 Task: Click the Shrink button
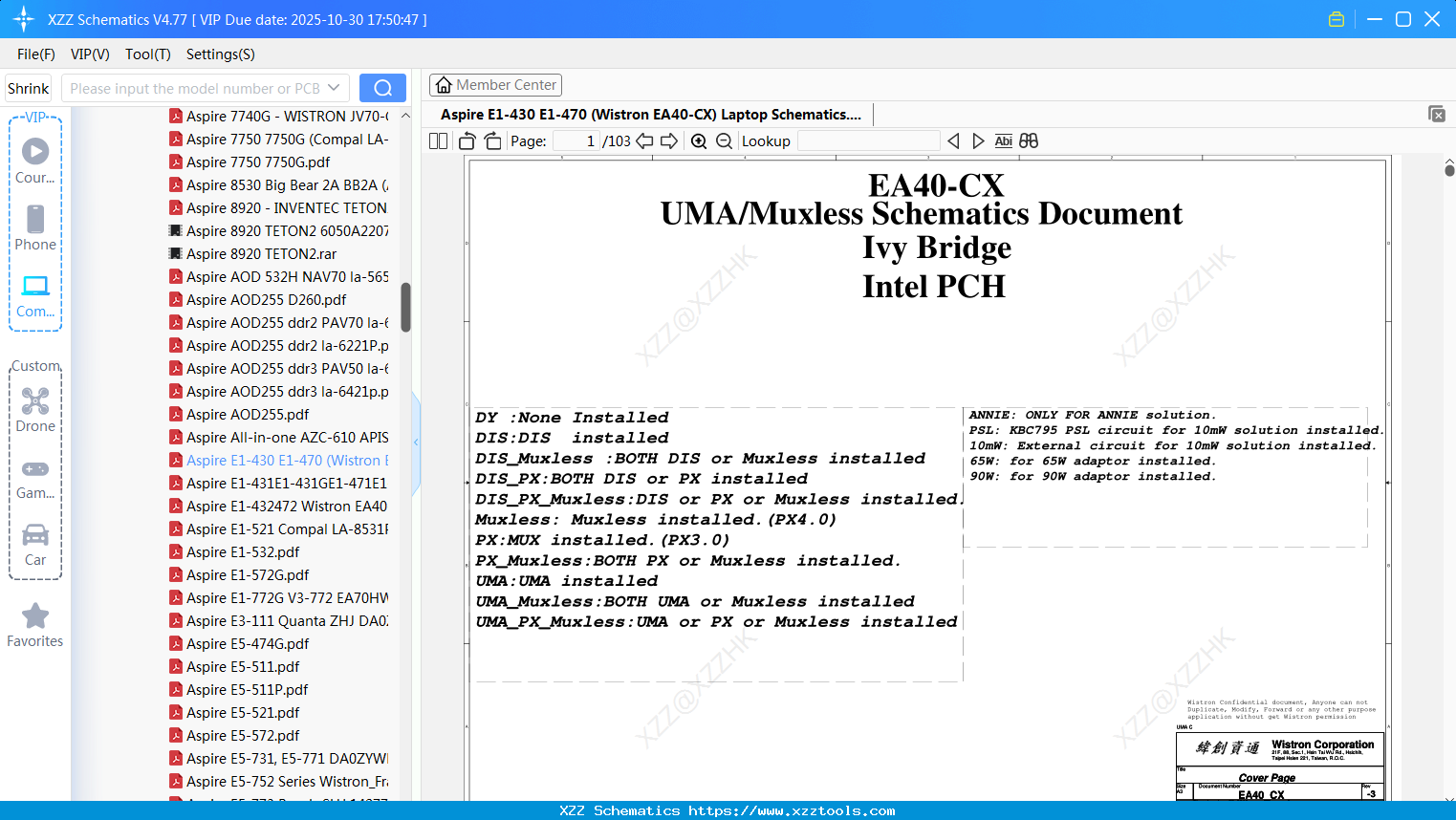(x=29, y=88)
